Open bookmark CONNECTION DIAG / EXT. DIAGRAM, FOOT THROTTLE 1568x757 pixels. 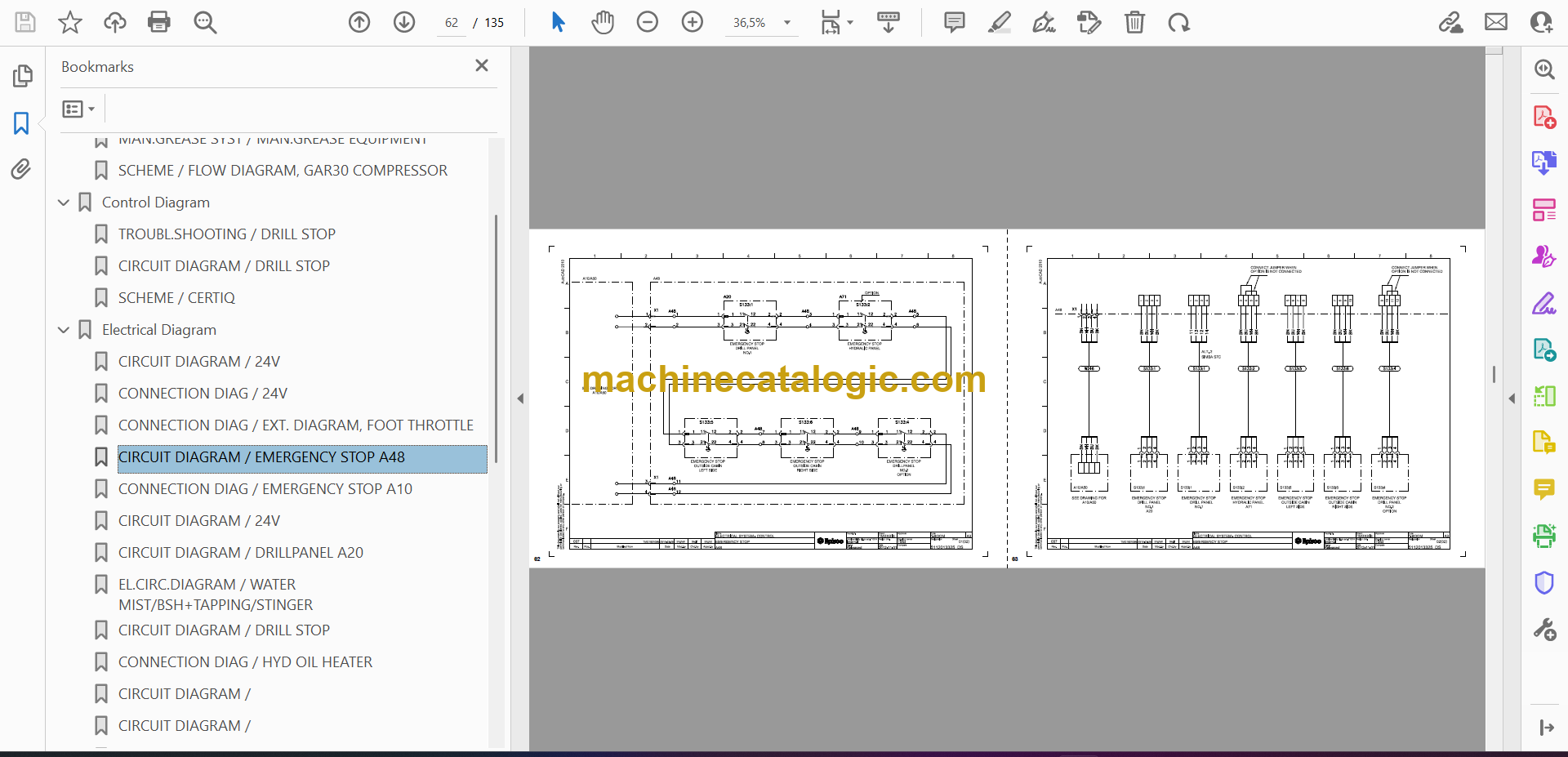[x=296, y=425]
